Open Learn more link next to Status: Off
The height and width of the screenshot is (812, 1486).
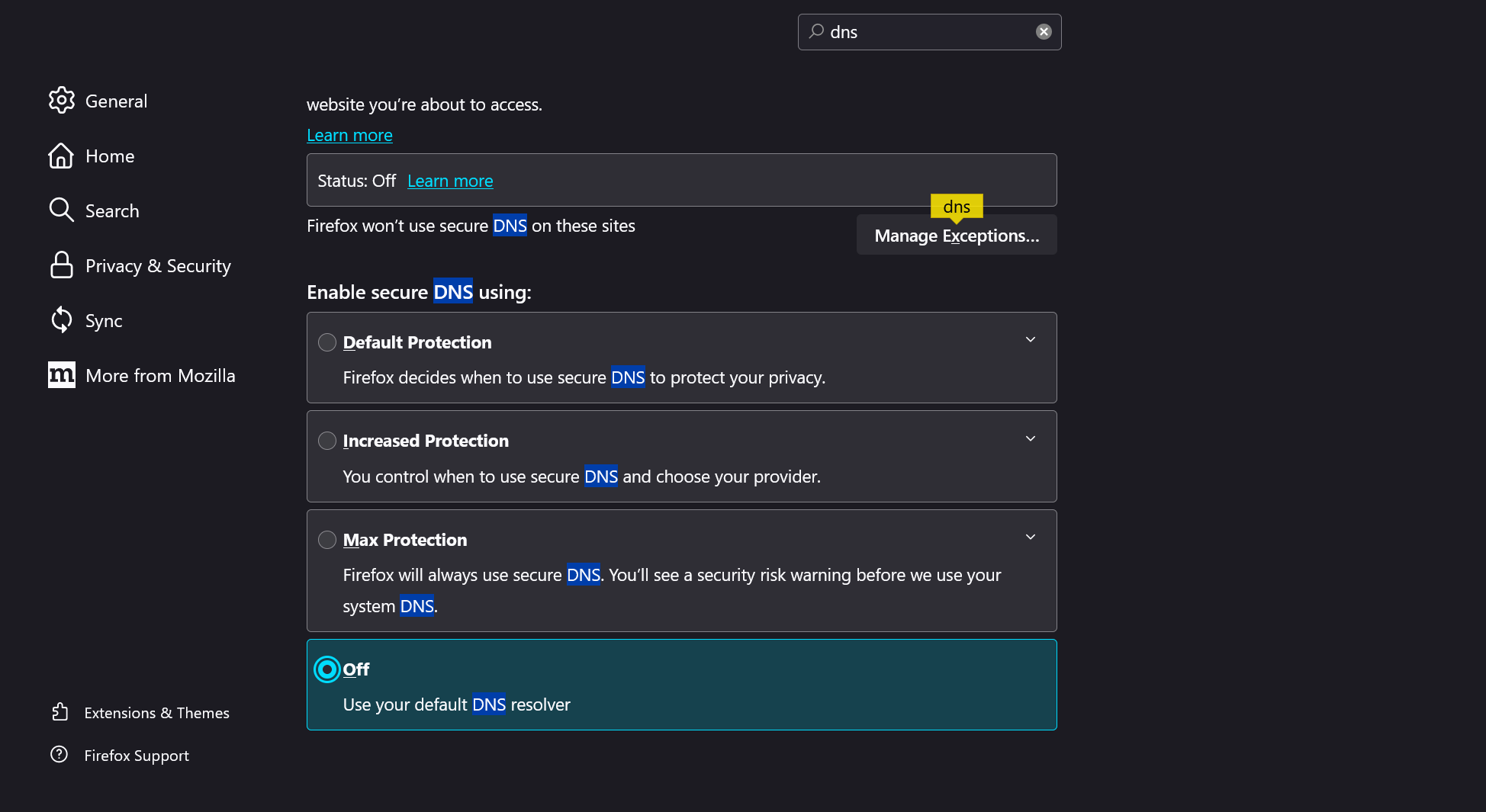coord(450,181)
